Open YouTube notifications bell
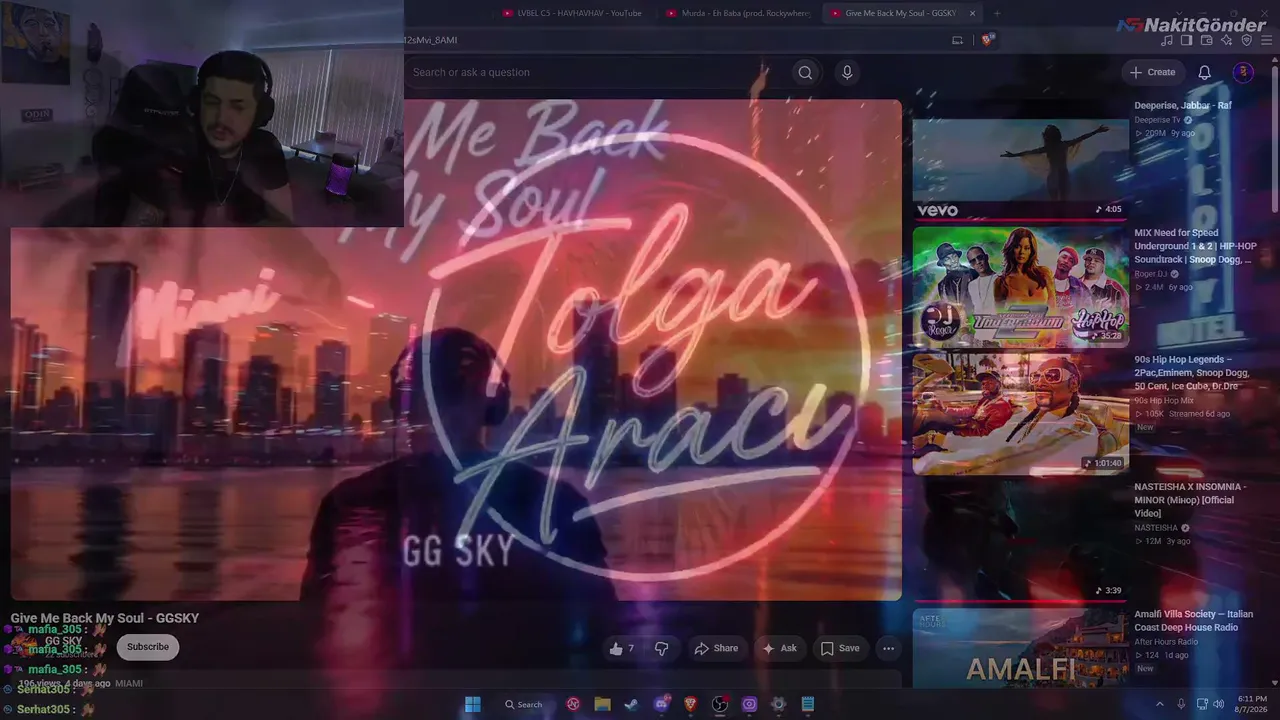1280x720 pixels. (x=1205, y=72)
